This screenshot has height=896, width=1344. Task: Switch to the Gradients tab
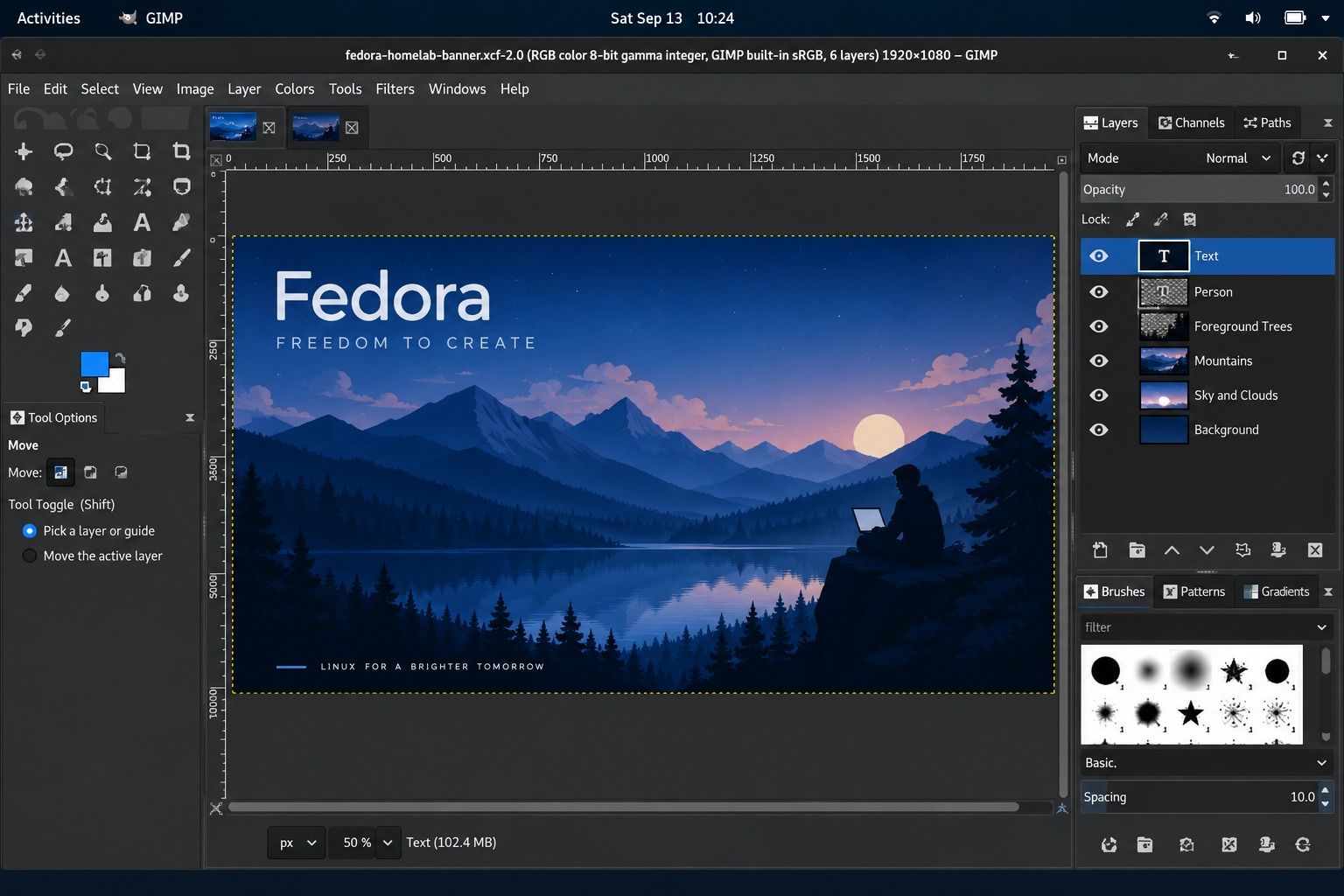pyautogui.click(x=1277, y=591)
